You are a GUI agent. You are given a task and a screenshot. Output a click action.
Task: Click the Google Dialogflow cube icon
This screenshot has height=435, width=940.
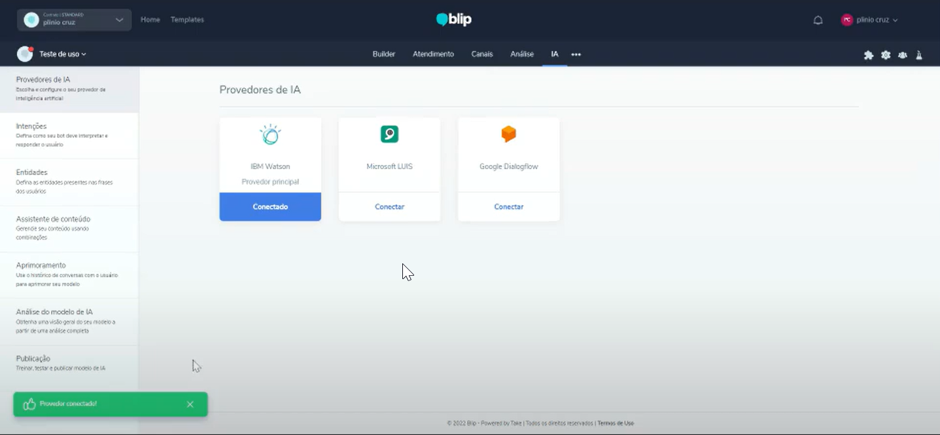click(508, 134)
